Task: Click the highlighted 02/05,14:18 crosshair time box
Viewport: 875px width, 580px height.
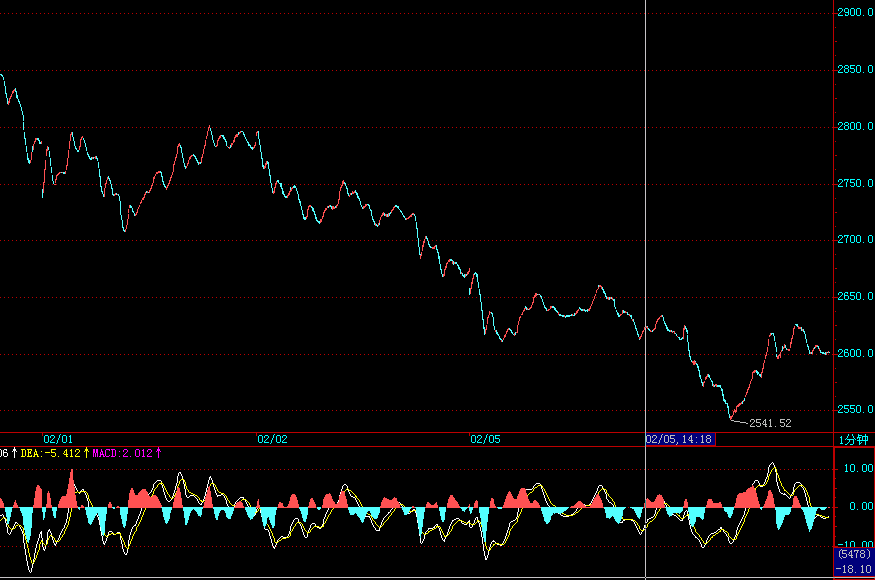Action: 679,439
